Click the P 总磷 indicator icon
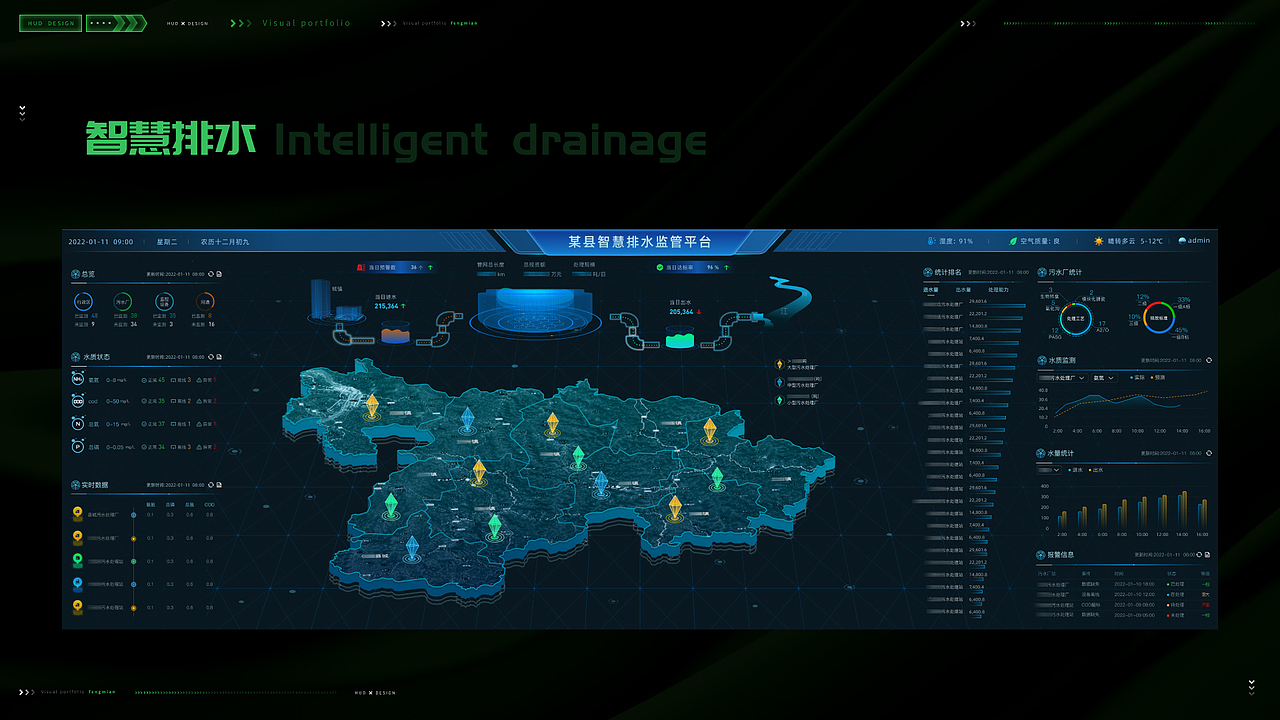 click(78, 447)
